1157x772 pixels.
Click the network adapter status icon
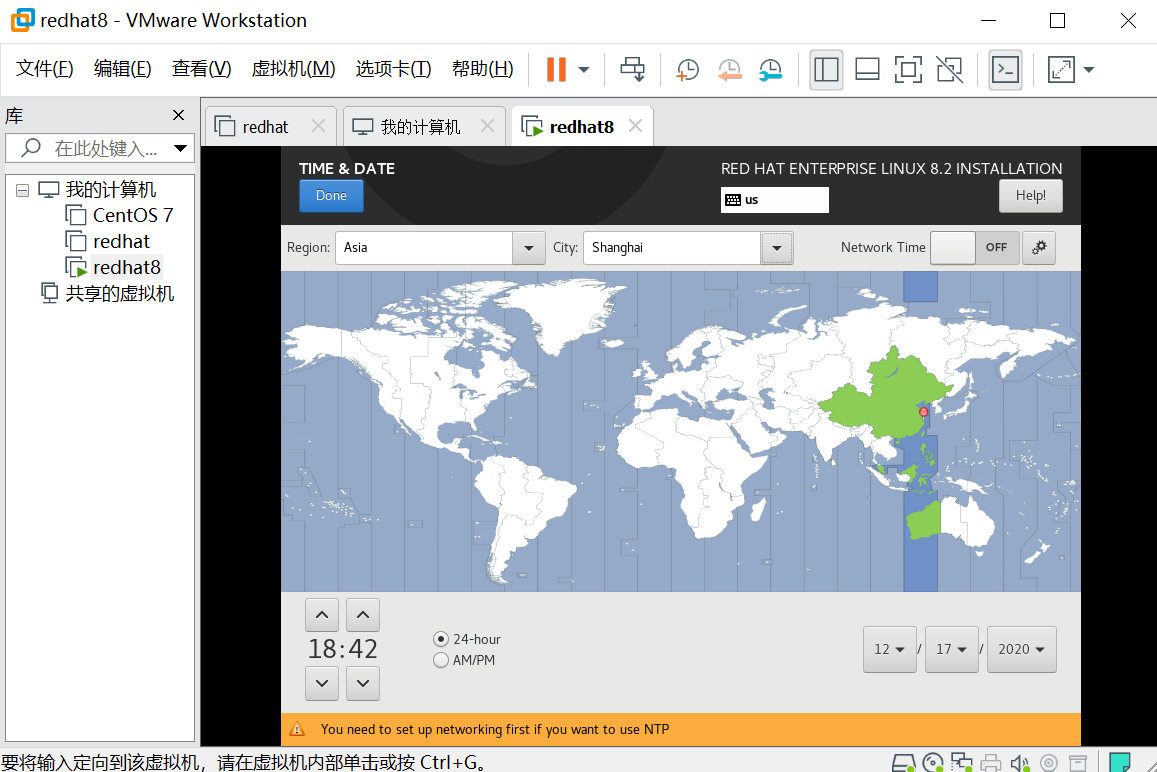961,762
